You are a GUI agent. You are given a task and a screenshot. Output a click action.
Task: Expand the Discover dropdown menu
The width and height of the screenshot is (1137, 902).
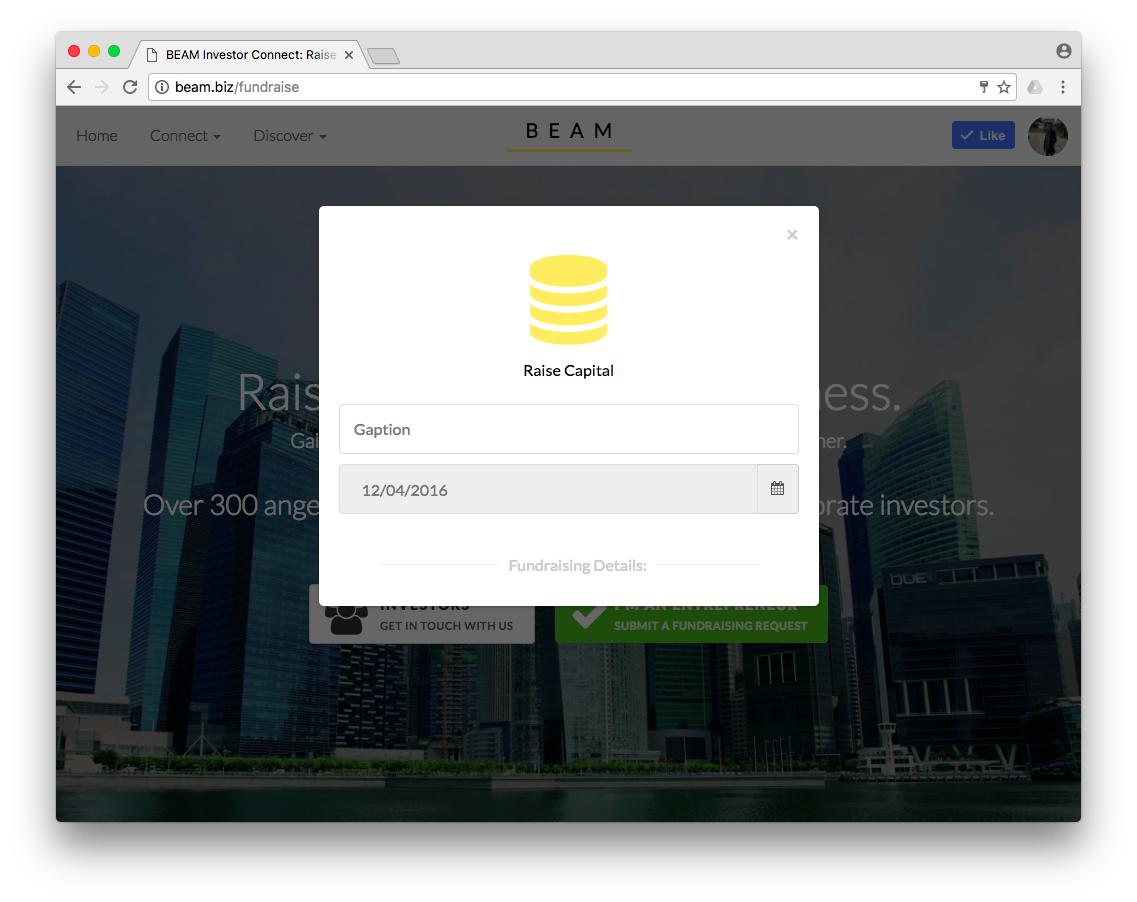pyautogui.click(x=289, y=136)
